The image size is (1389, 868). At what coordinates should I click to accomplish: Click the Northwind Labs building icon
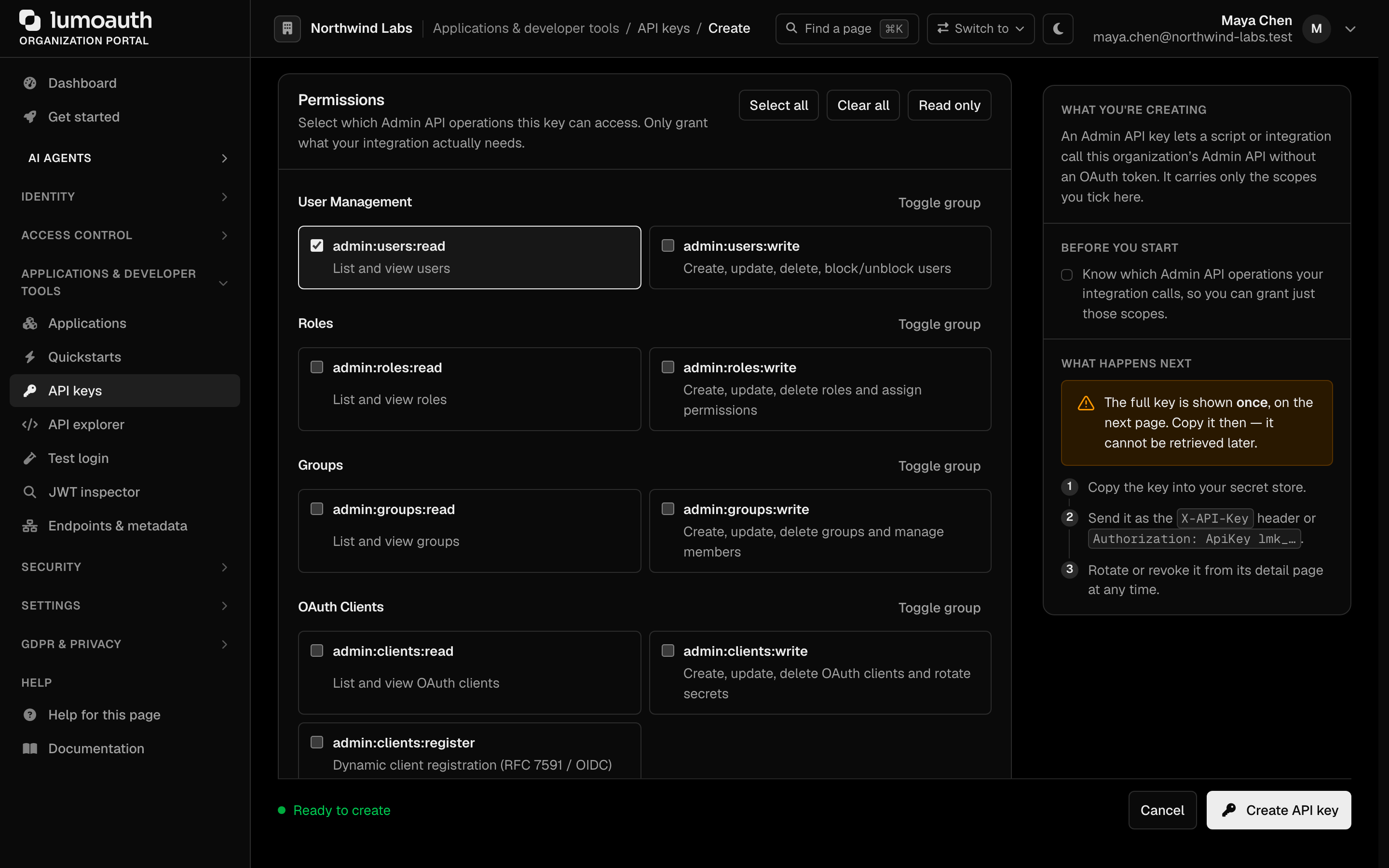(x=287, y=28)
